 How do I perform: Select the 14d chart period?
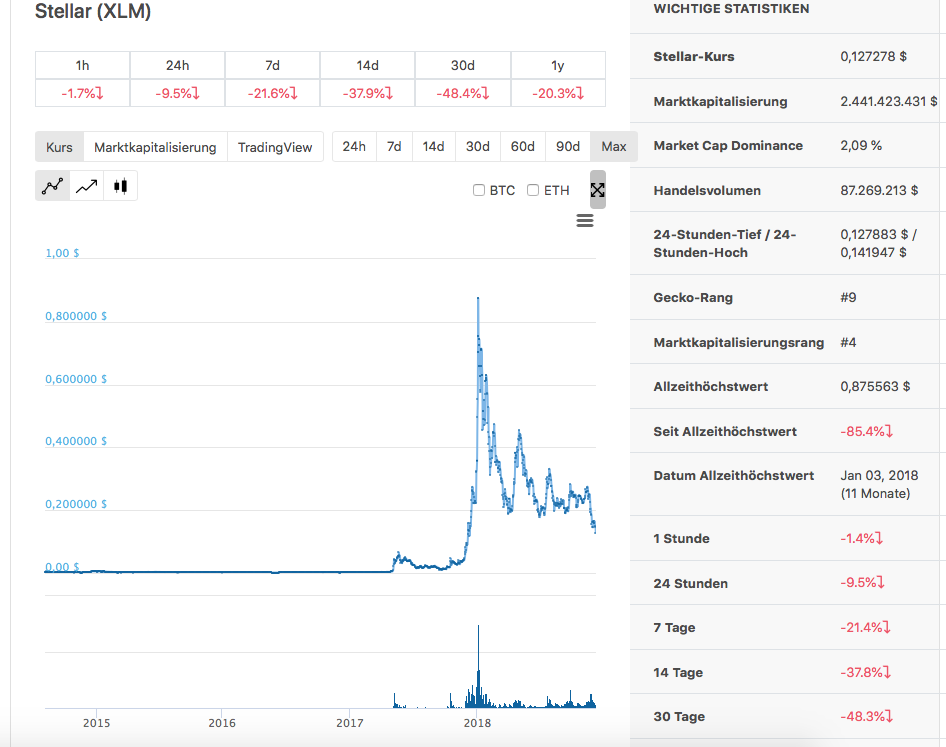point(433,146)
